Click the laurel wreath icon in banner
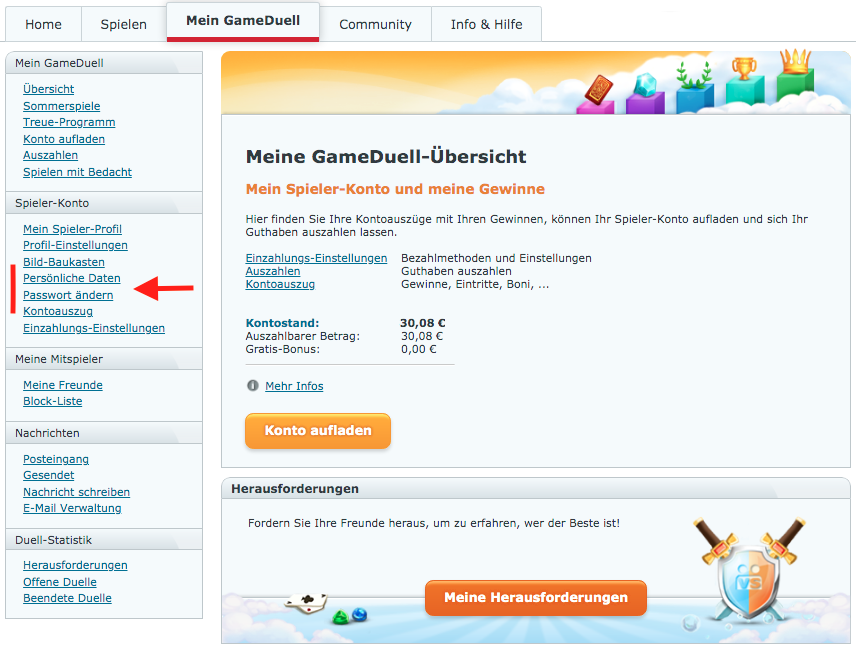 694,75
